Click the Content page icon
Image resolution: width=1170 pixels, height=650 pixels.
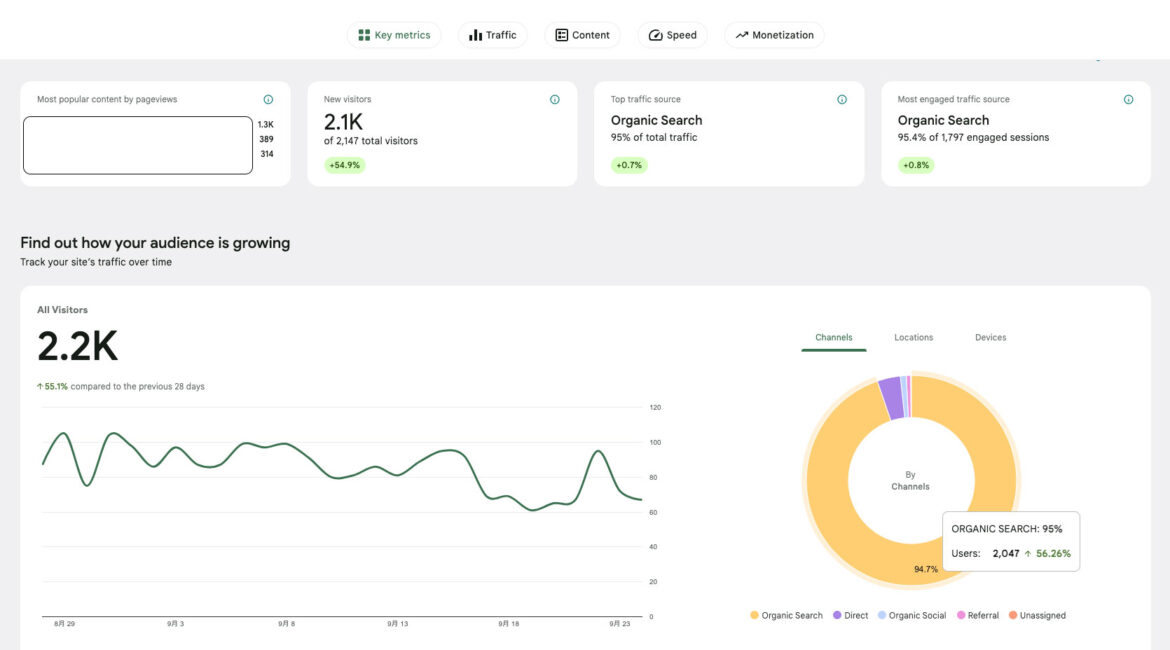click(562, 35)
